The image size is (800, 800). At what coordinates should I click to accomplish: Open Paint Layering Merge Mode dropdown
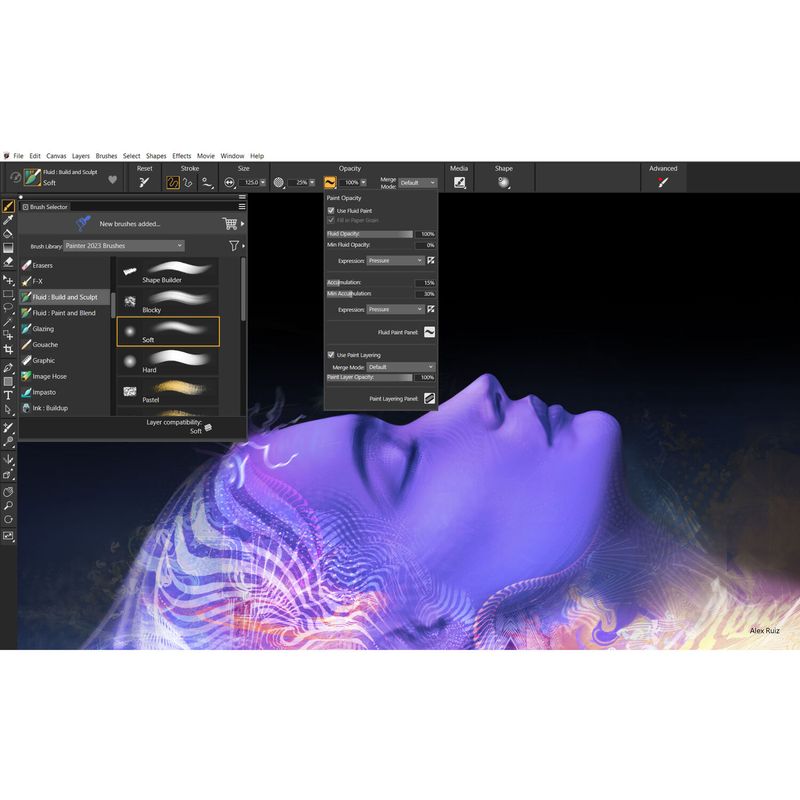click(401, 367)
